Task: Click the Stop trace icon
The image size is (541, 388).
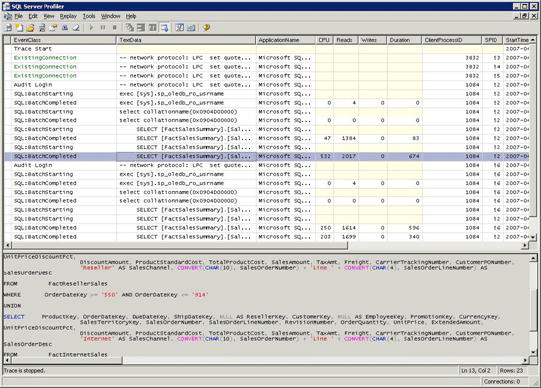Action: coord(115,28)
